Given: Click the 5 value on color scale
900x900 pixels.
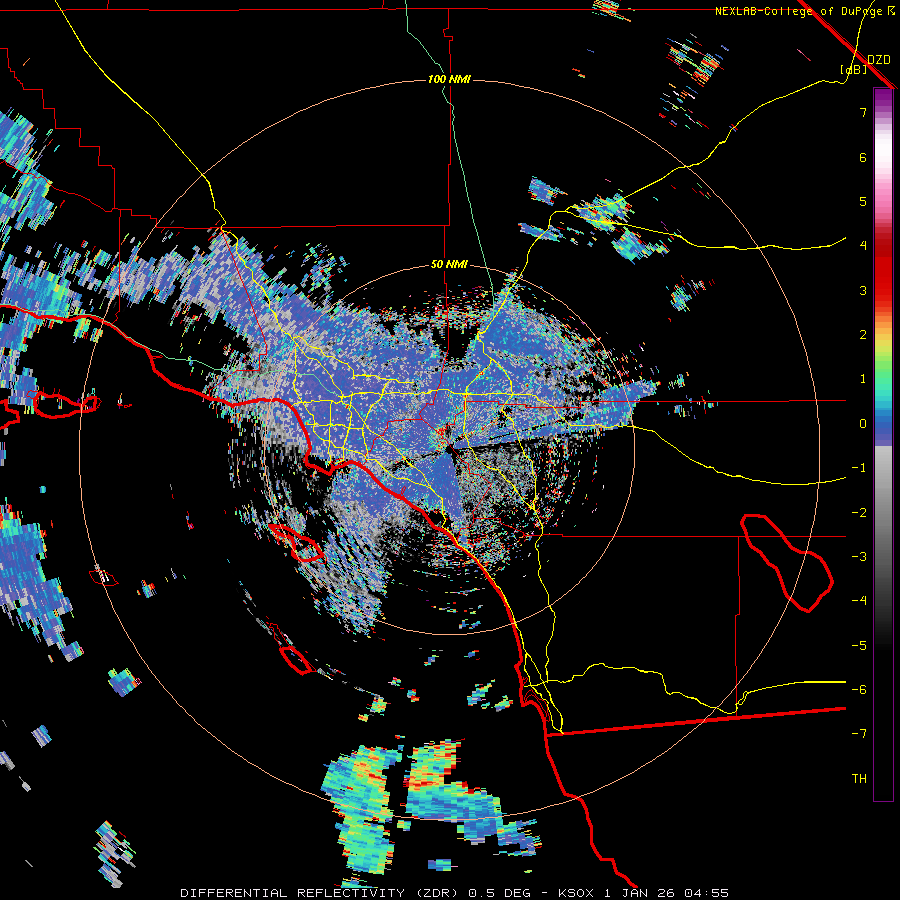Looking at the screenshot, I should (x=863, y=201).
